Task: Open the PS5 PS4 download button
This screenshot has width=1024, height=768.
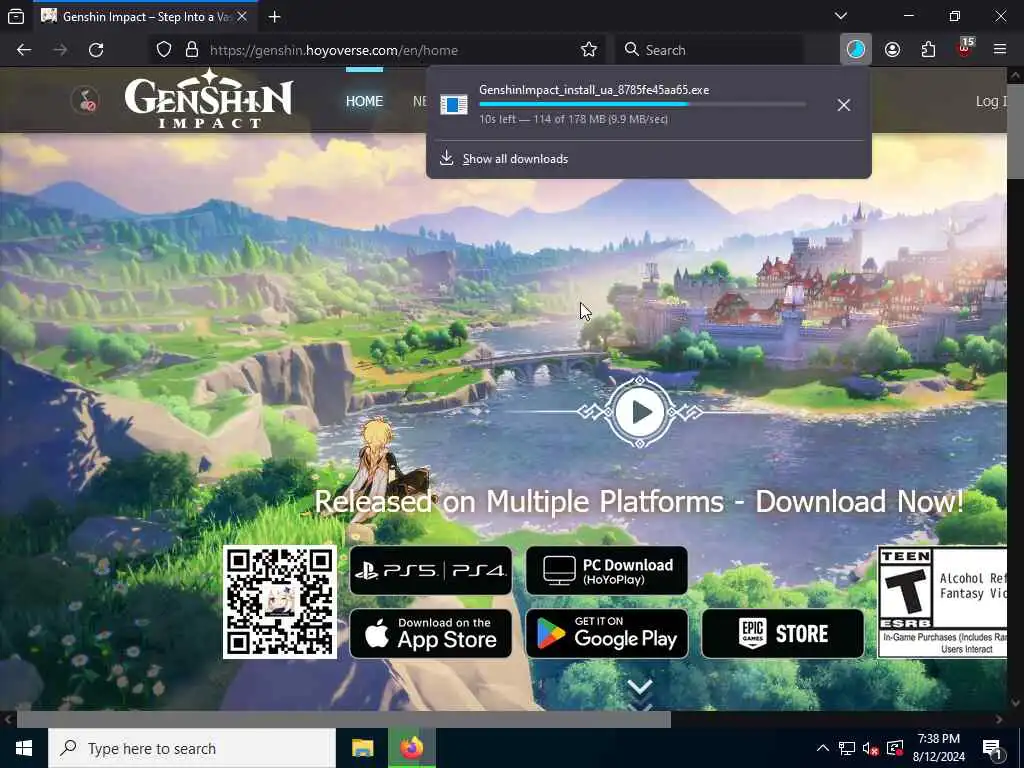Action: [431, 571]
